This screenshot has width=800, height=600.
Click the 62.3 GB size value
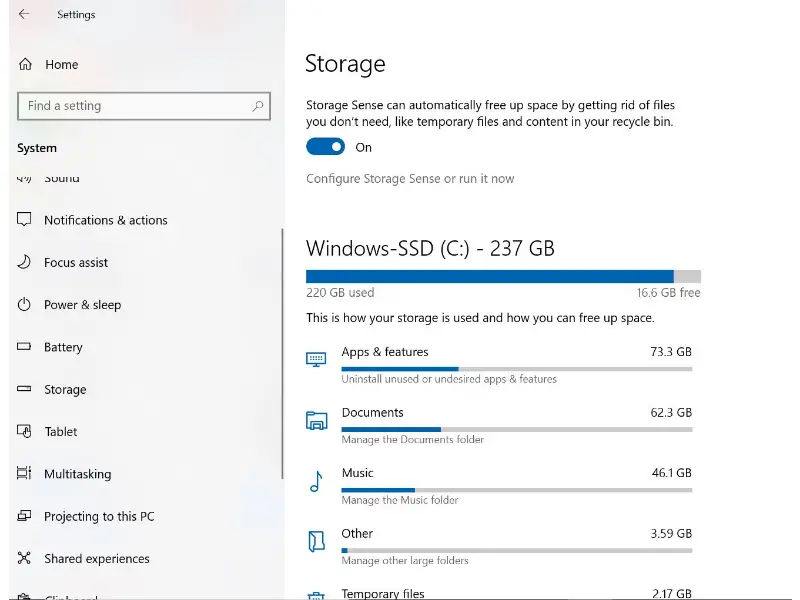(671, 412)
